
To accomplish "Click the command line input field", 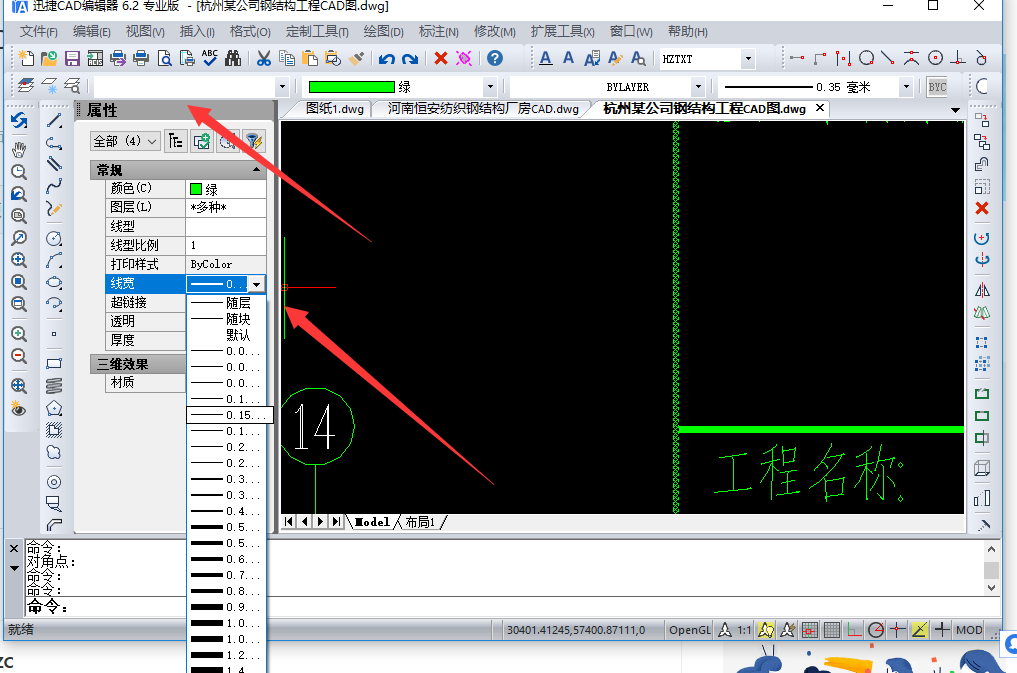I will point(512,607).
